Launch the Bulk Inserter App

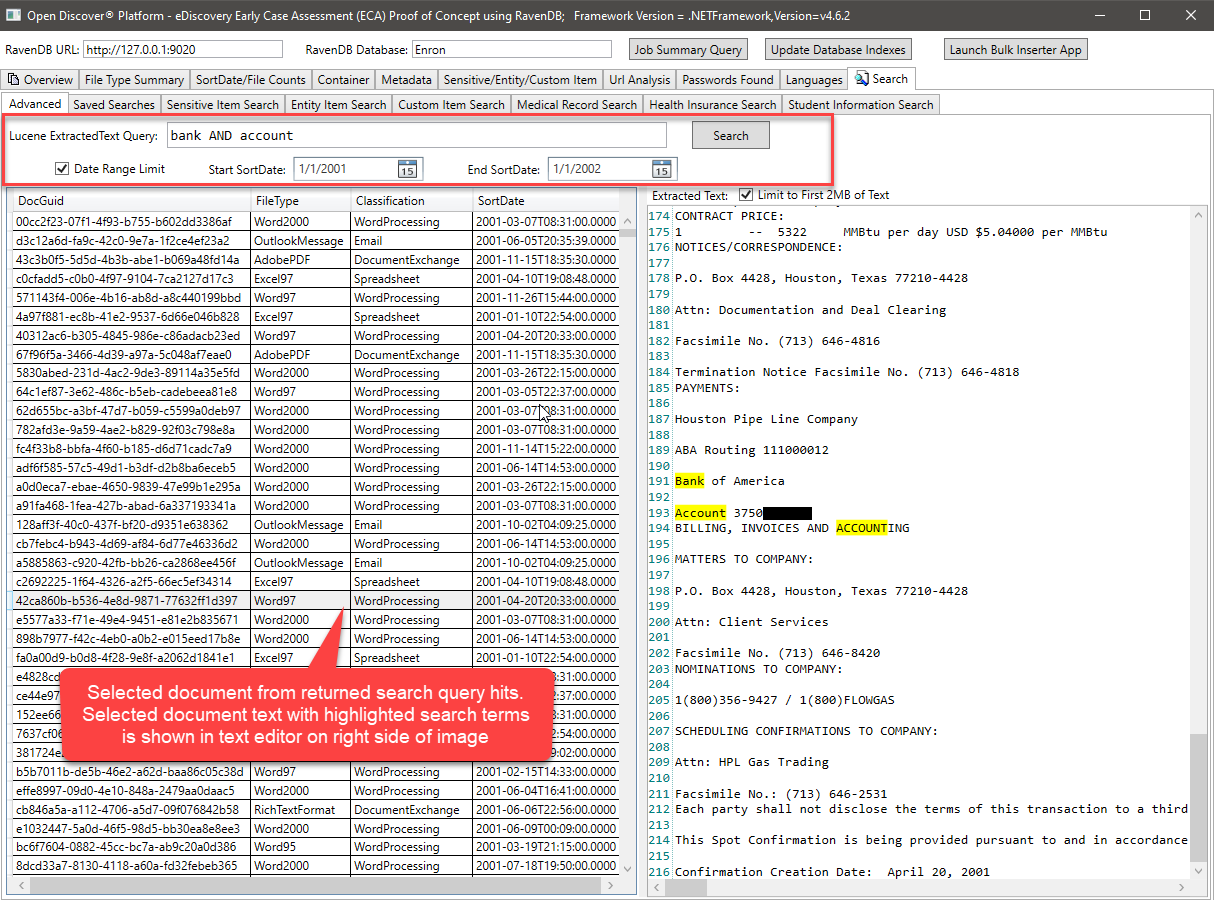1015,50
